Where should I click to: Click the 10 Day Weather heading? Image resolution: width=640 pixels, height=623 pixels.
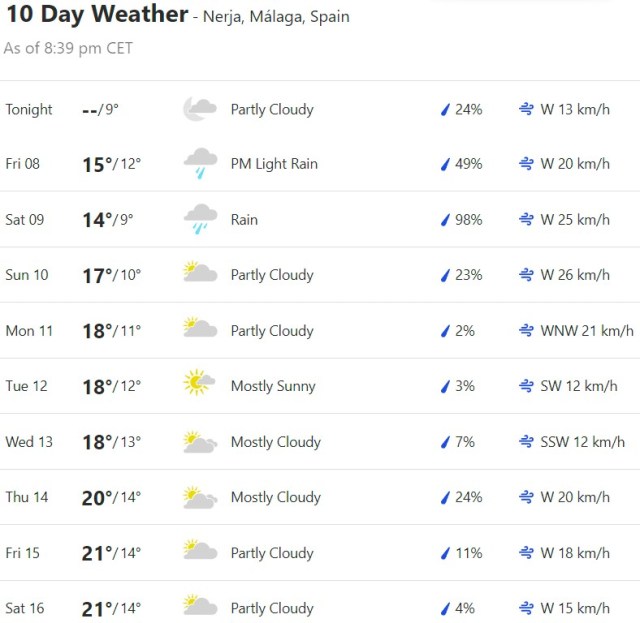pyautogui.click(x=96, y=15)
